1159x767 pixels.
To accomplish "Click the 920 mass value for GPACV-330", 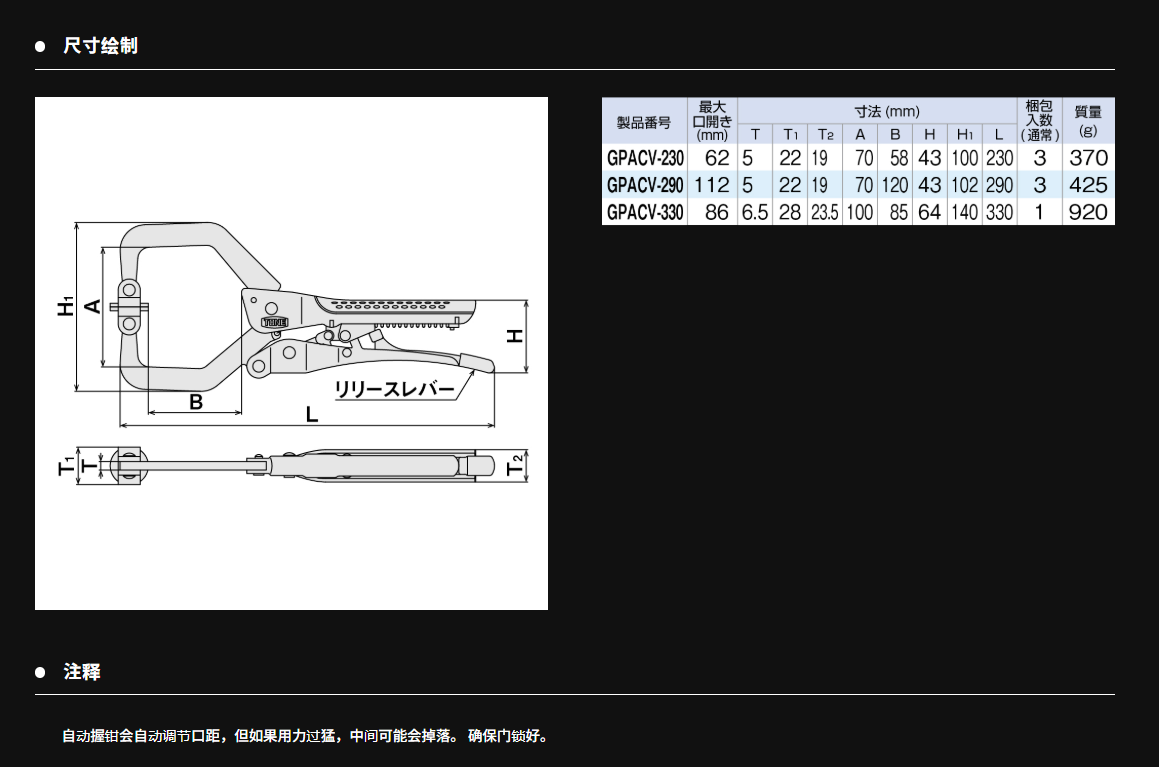I will 1088,212.
